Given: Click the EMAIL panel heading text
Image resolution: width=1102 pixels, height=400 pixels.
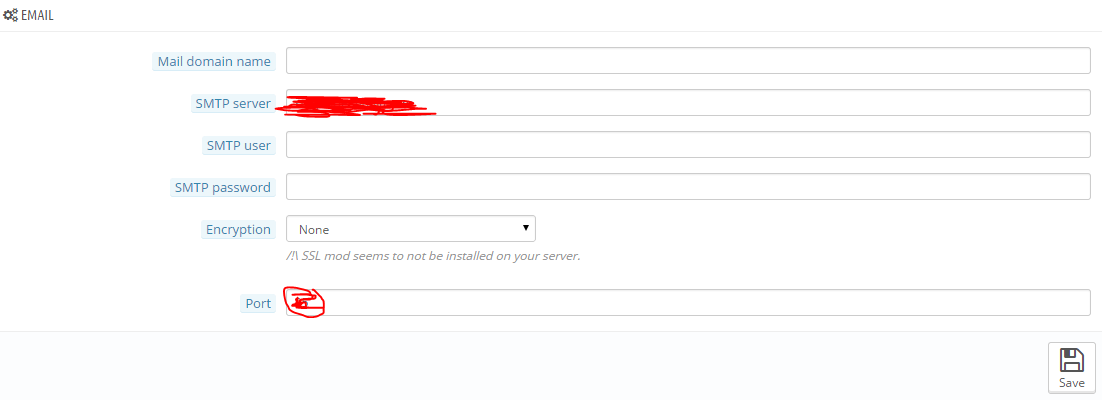Looking at the screenshot, I should click(37, 15).
